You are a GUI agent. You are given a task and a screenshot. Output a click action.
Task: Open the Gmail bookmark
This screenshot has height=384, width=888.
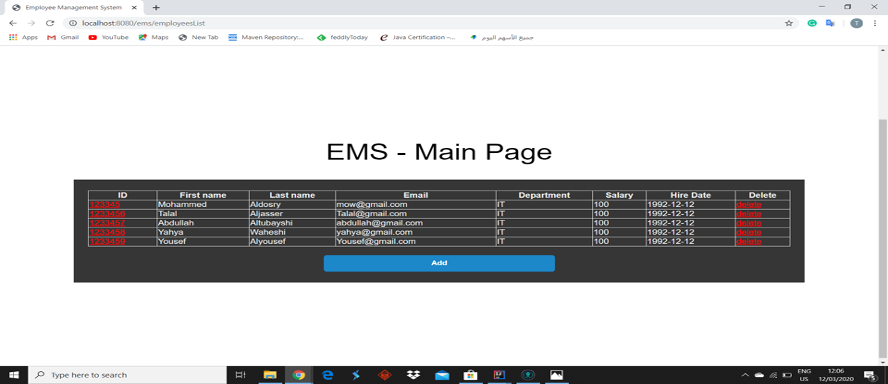tap(63, 37)
